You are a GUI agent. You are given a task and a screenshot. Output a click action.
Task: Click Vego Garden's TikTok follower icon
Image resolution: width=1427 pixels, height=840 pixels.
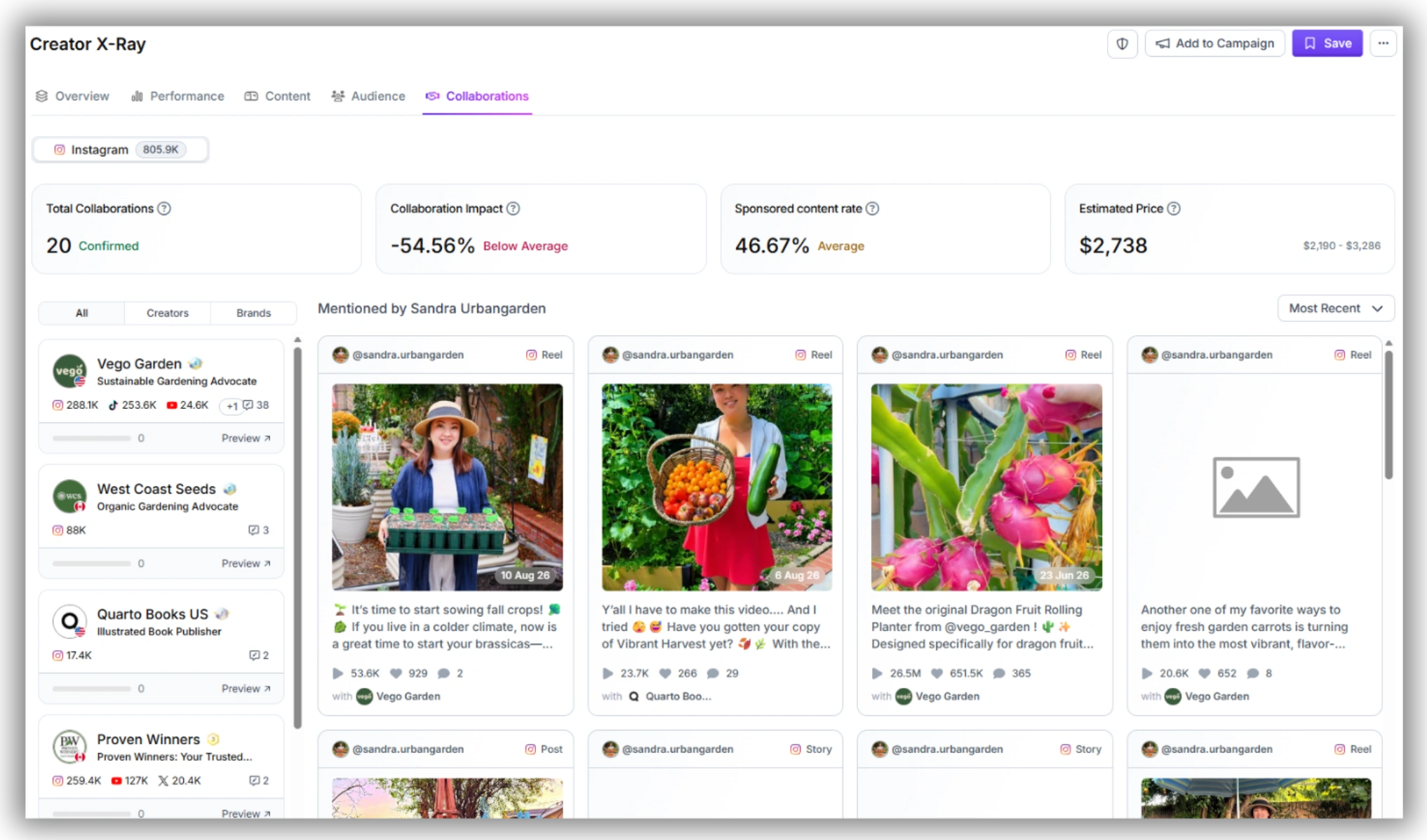tap(113, 405)
